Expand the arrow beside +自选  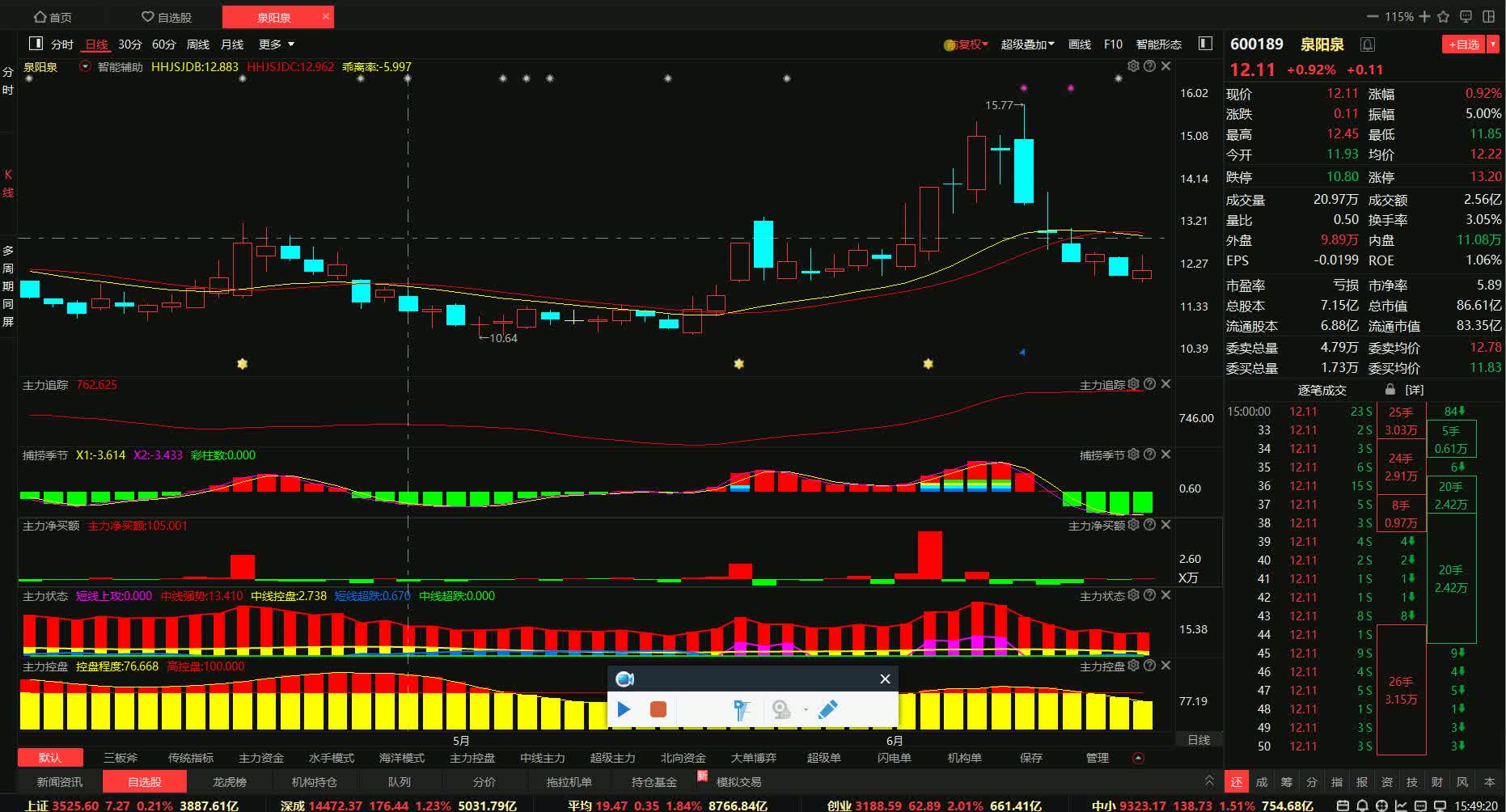(x=1493, y=44)
